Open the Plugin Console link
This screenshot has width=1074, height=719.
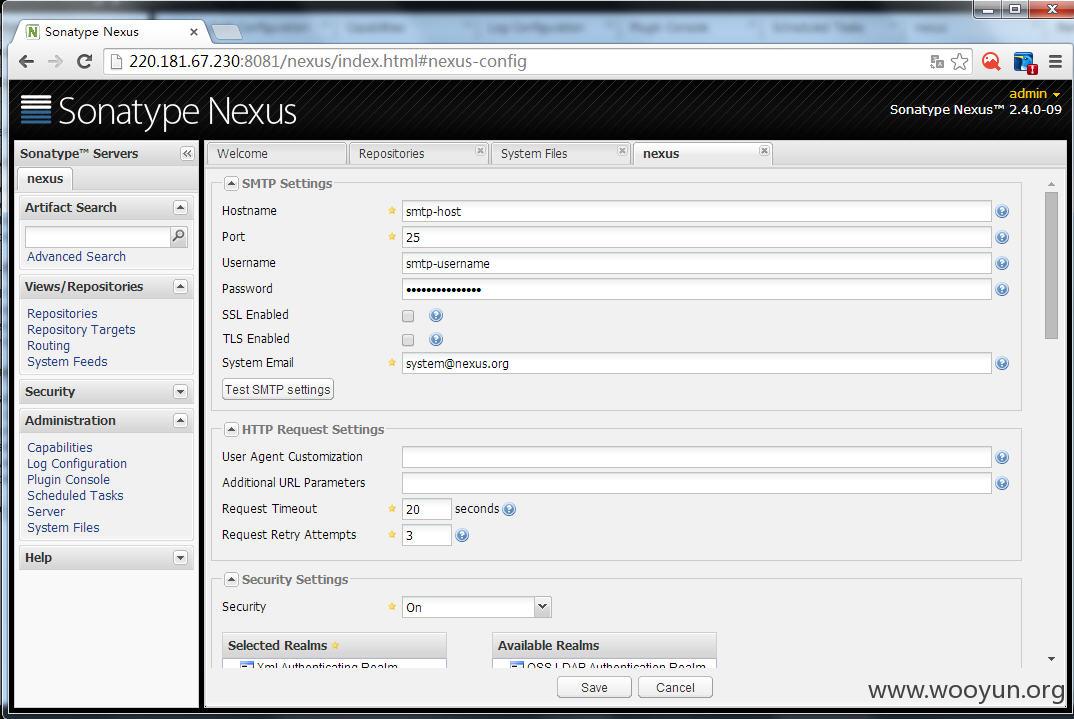click(68, 479)
